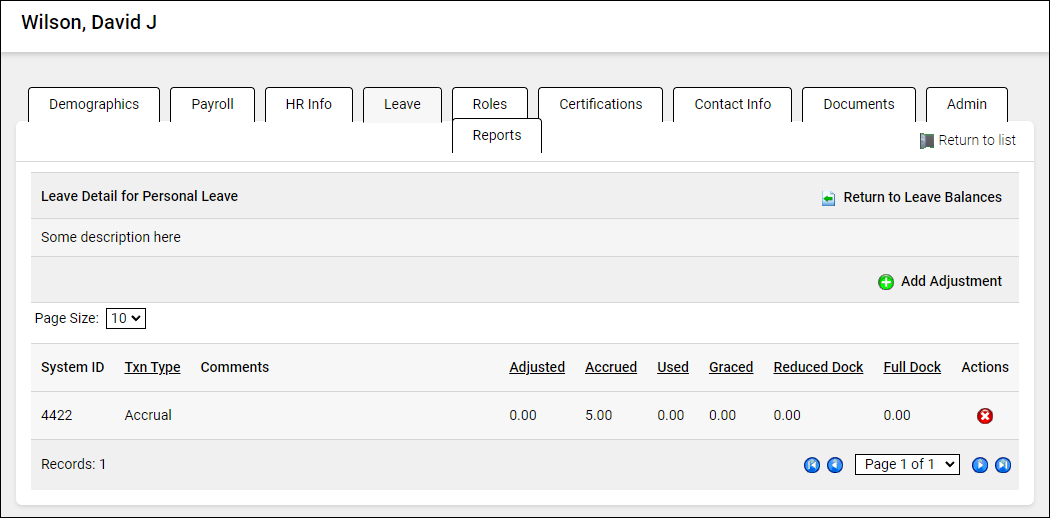Switch to the Documents tab
Image resolution: width=1050 pixels, height=518 pixels.
(858, 104)
